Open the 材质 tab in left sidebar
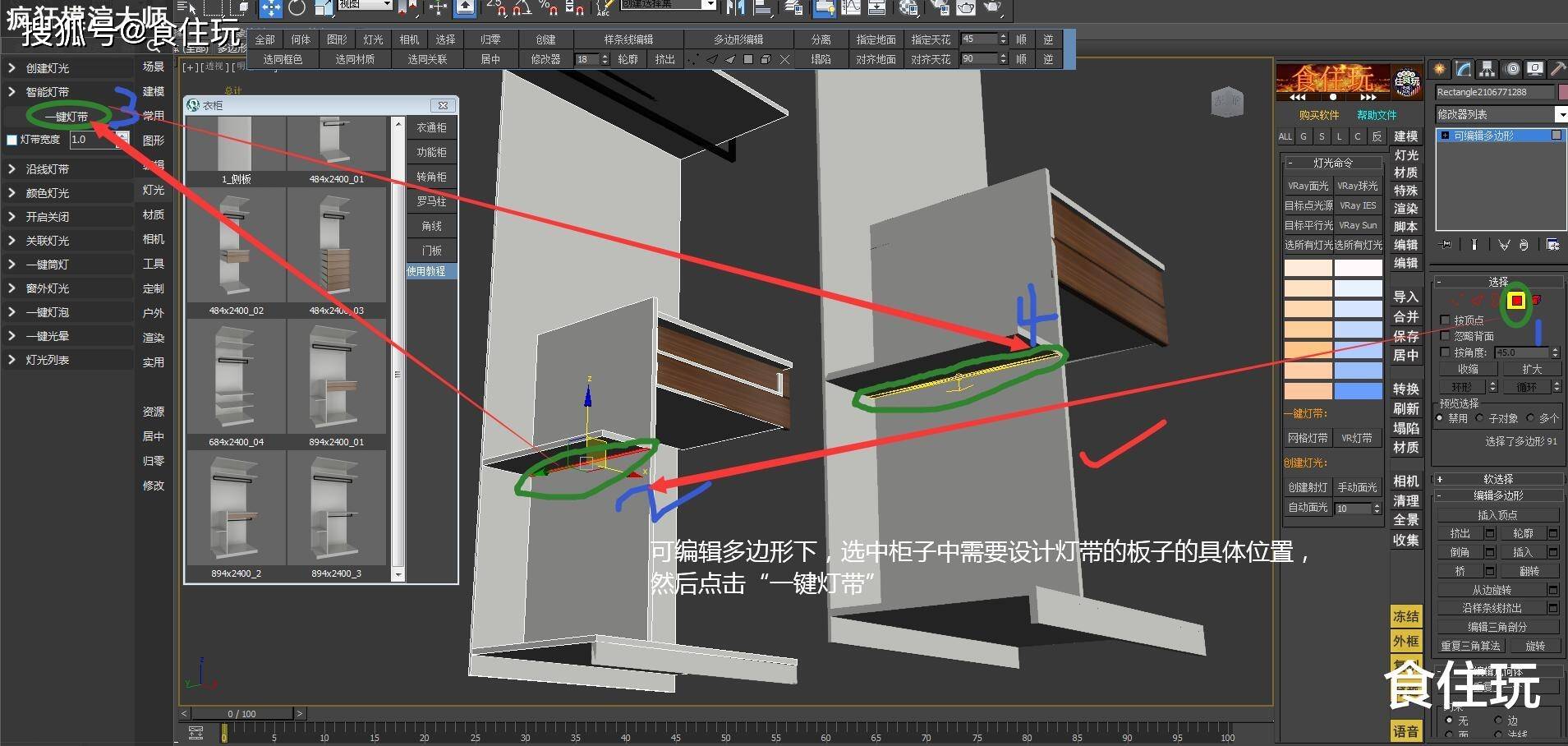 tap(154, 214)
